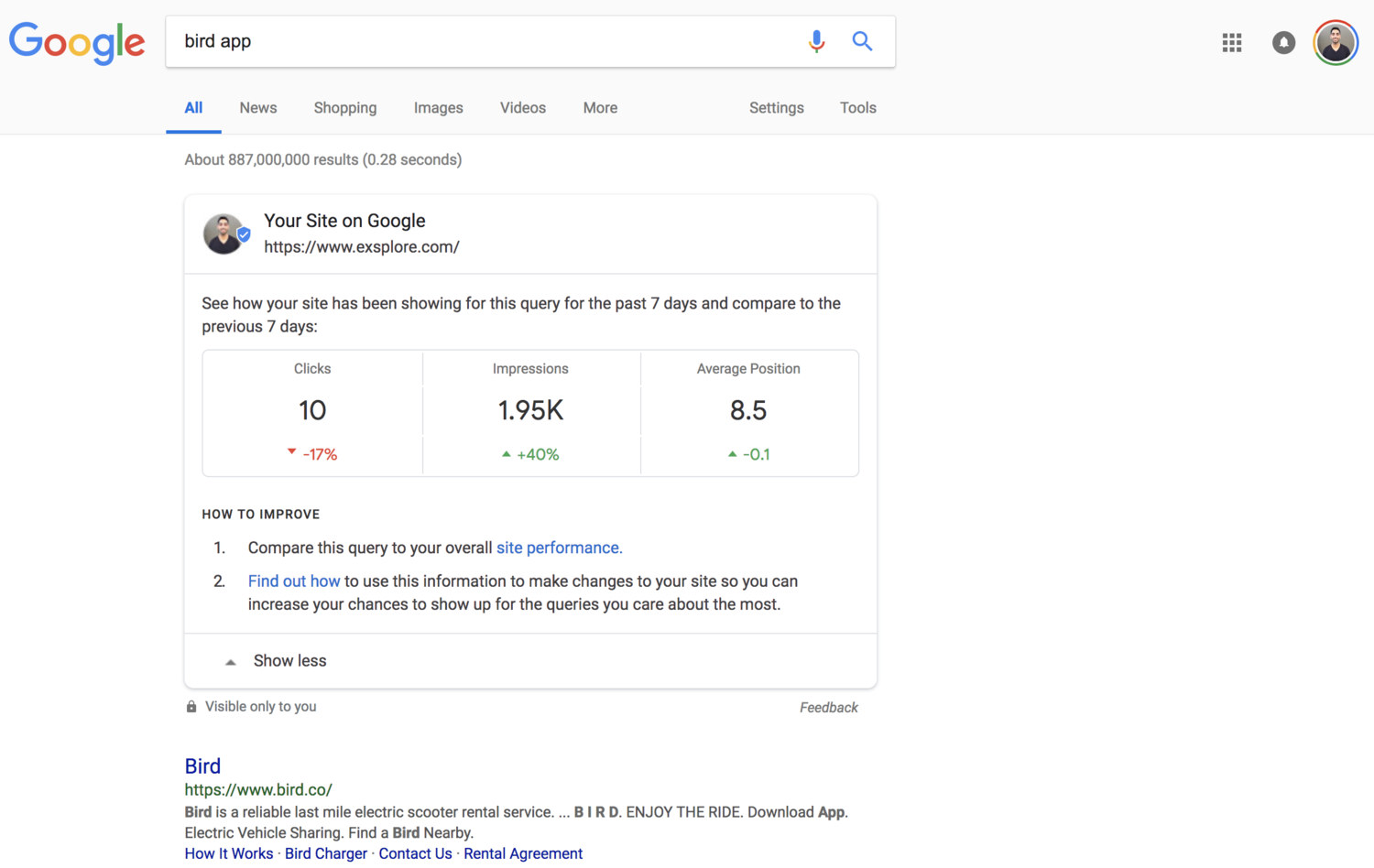This screenshot has width=1374, height=868.
Task: Click the Impressions value 1.95K
Action: click(530, 410)
